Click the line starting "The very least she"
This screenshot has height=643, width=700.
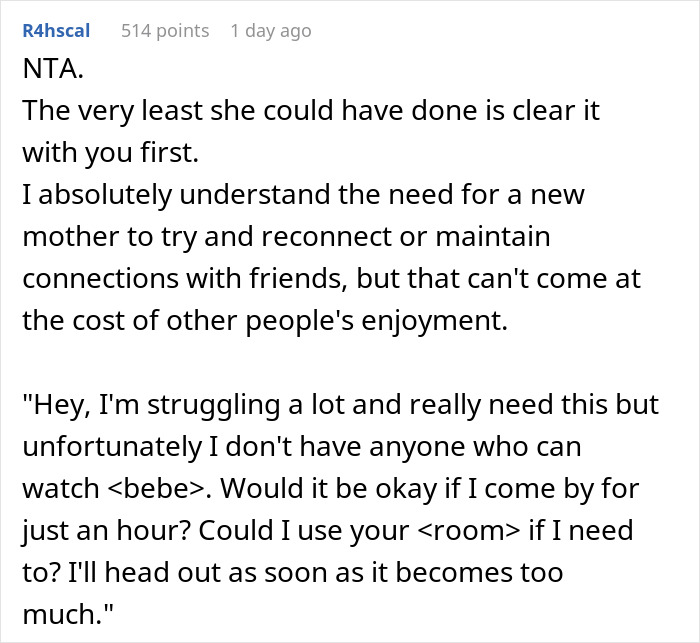(x=310, y=111)
